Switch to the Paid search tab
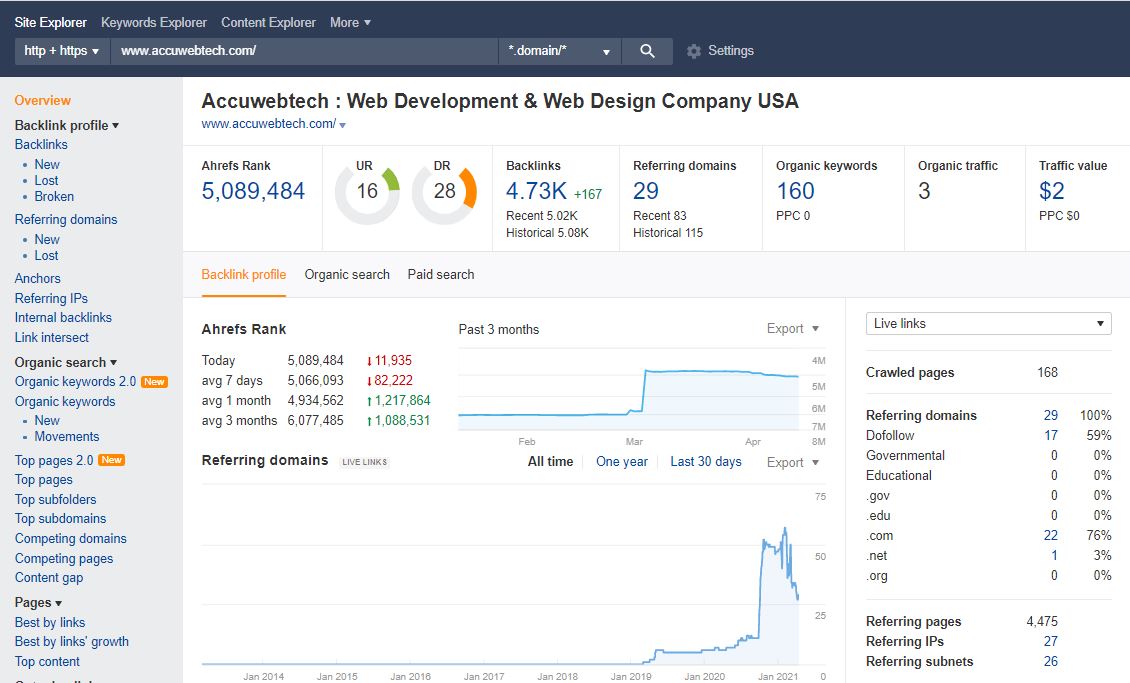Viewport: 1130px width, 683px height. [441, 274]
